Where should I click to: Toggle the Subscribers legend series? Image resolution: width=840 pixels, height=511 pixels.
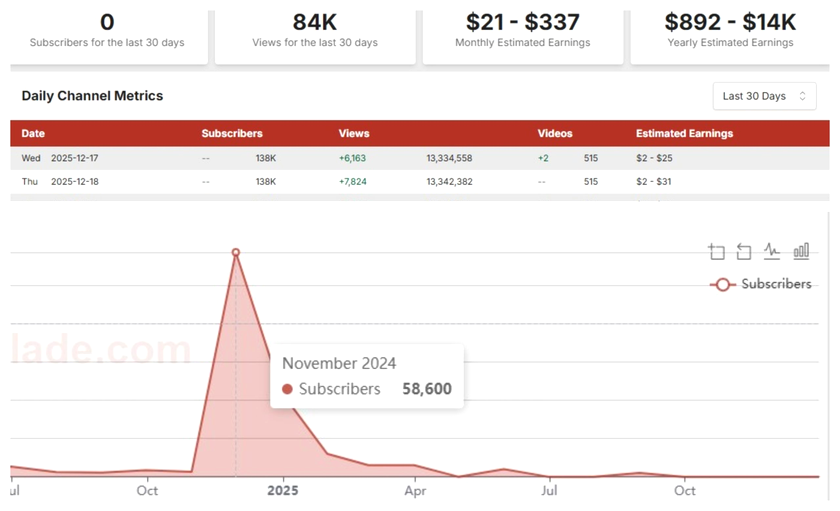click(761, 284)
